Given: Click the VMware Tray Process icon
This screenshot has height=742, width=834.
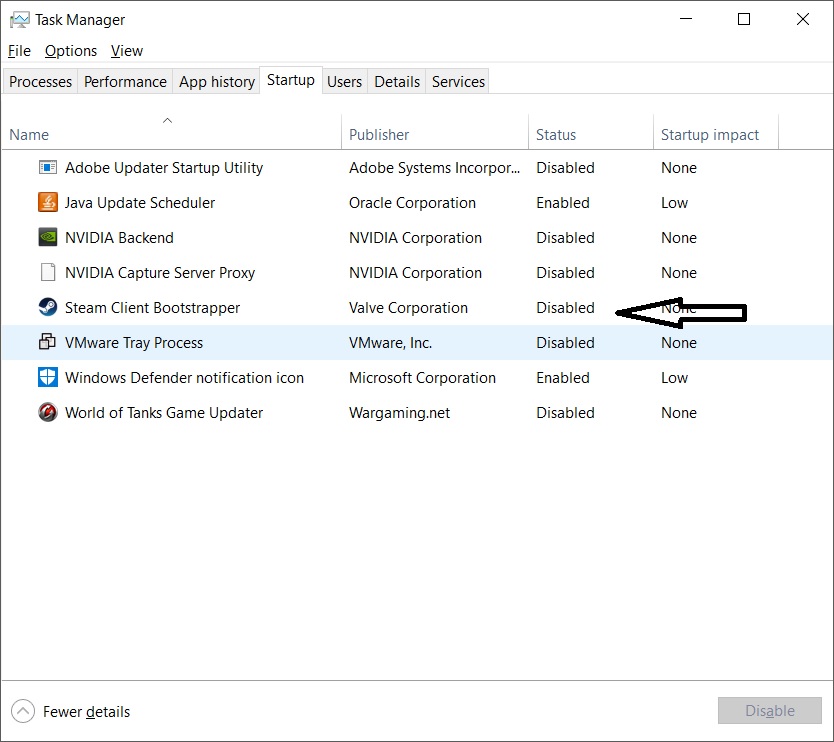Looking at the screenshot, I should point(47,342).
